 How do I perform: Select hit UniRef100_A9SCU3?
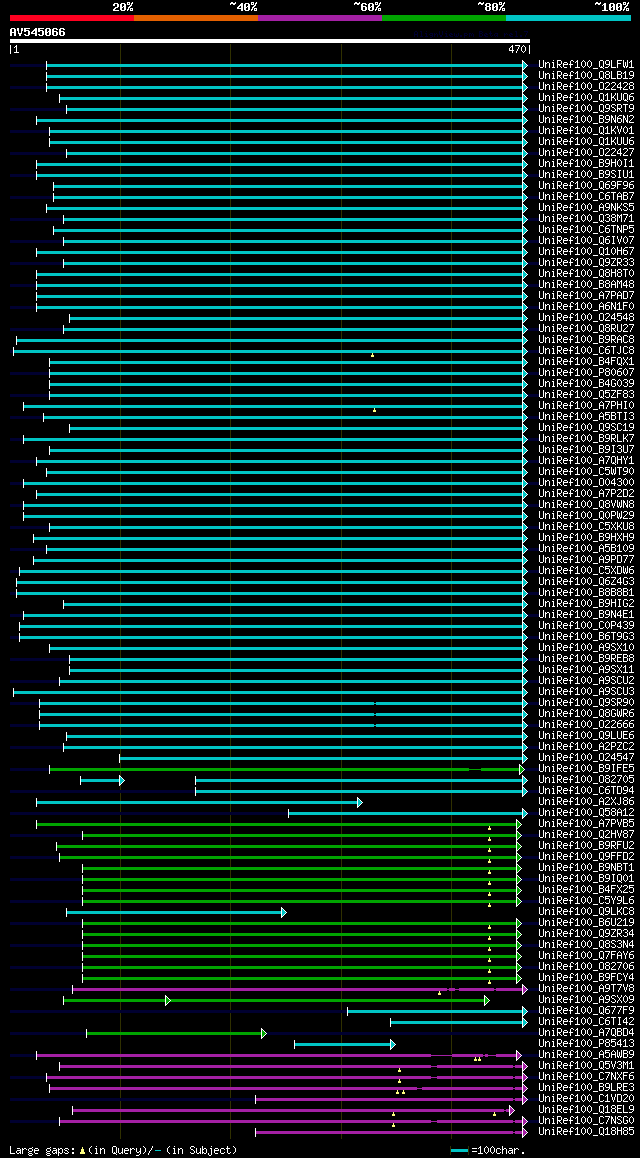[x=586, y=691]
